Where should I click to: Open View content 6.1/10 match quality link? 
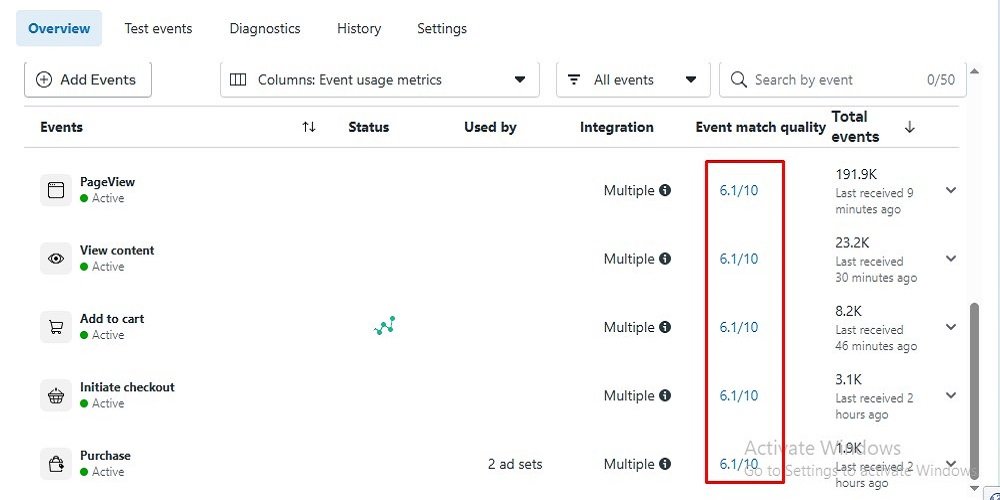click(739, 259)
